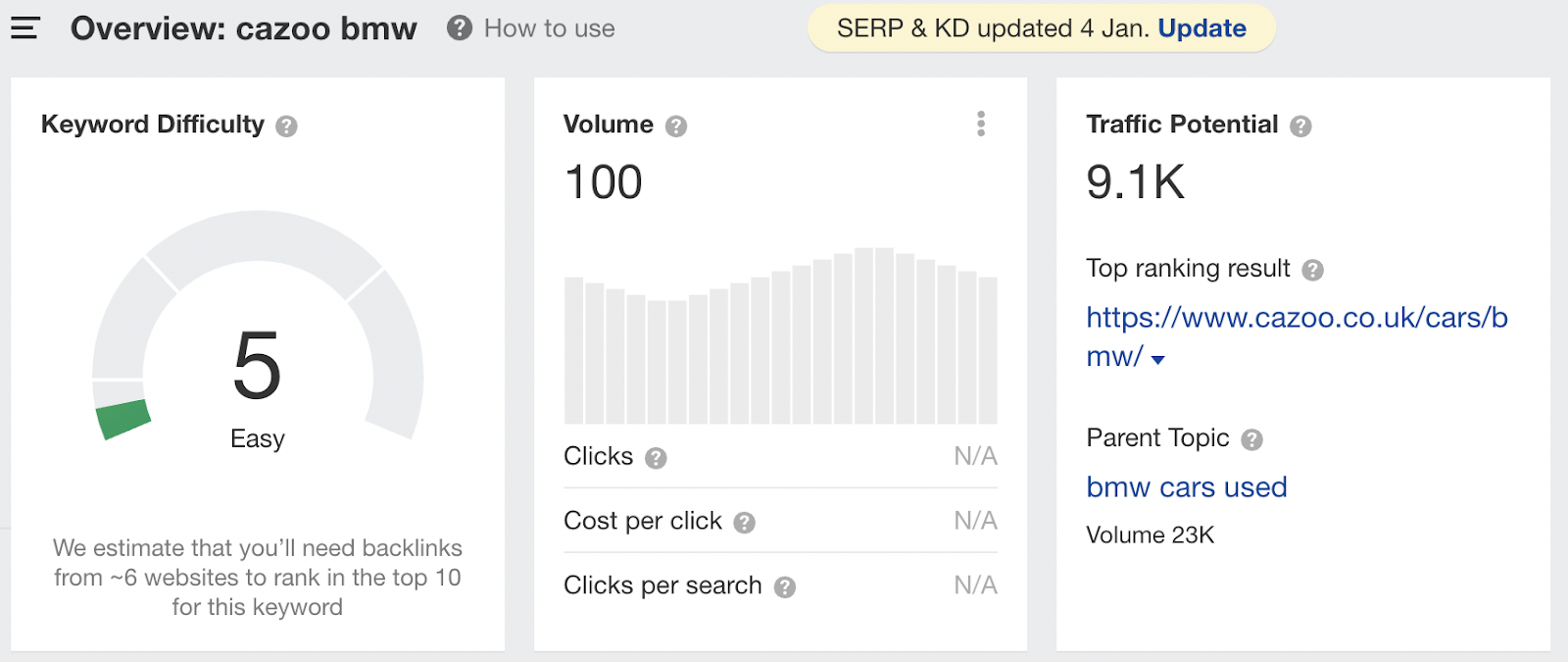
Task: Click the green Keyword Difficulty gauge segment
Action: point(123,419)
